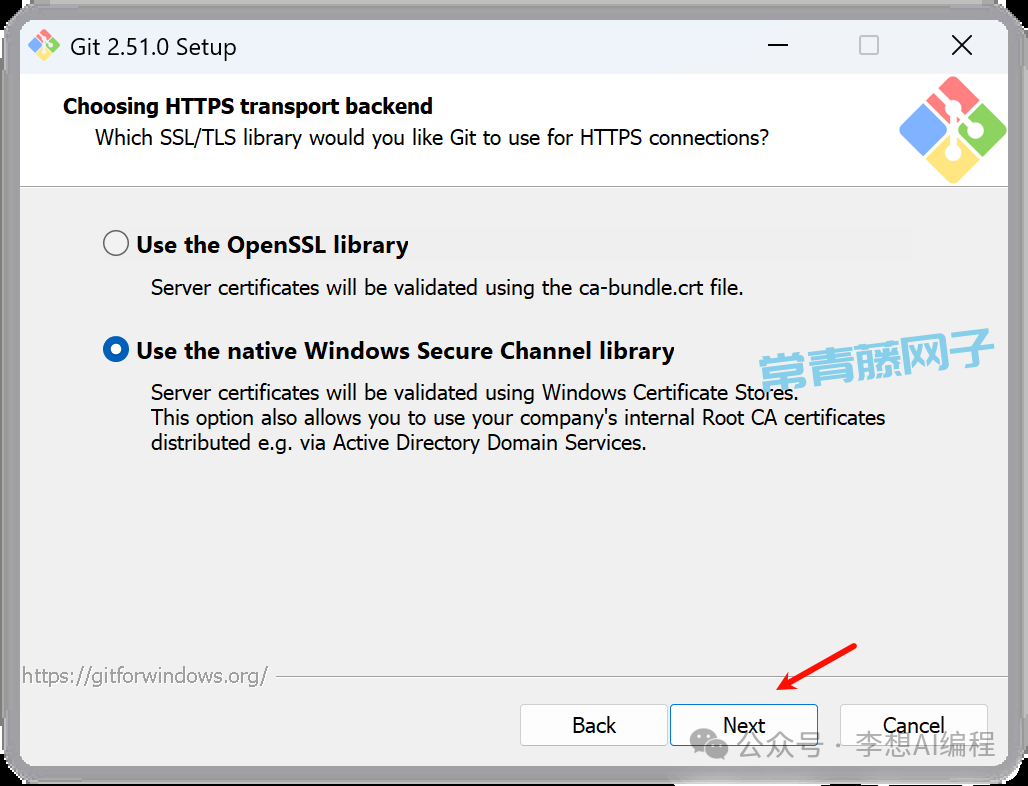The image size is (1028, 786).
Task: Click the ca-bundle.crt description text
Action: (x=447, y=288)
